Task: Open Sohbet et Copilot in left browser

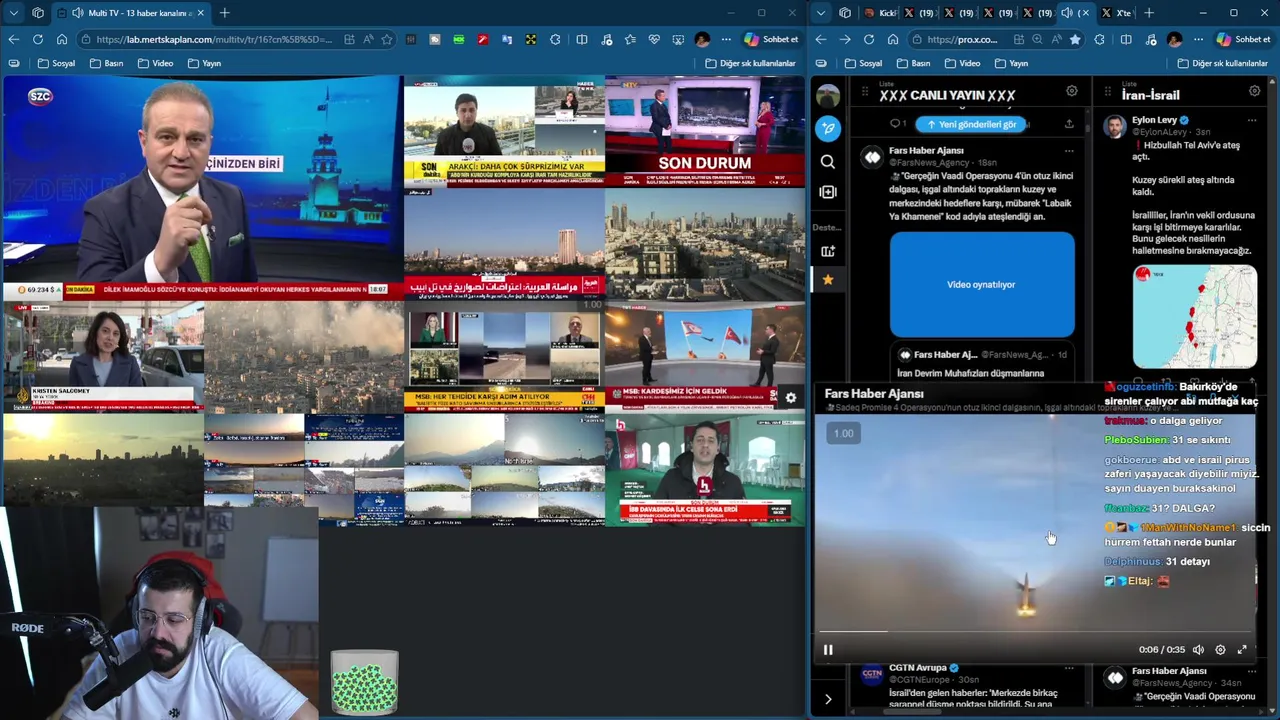Action: coord(771,39)
